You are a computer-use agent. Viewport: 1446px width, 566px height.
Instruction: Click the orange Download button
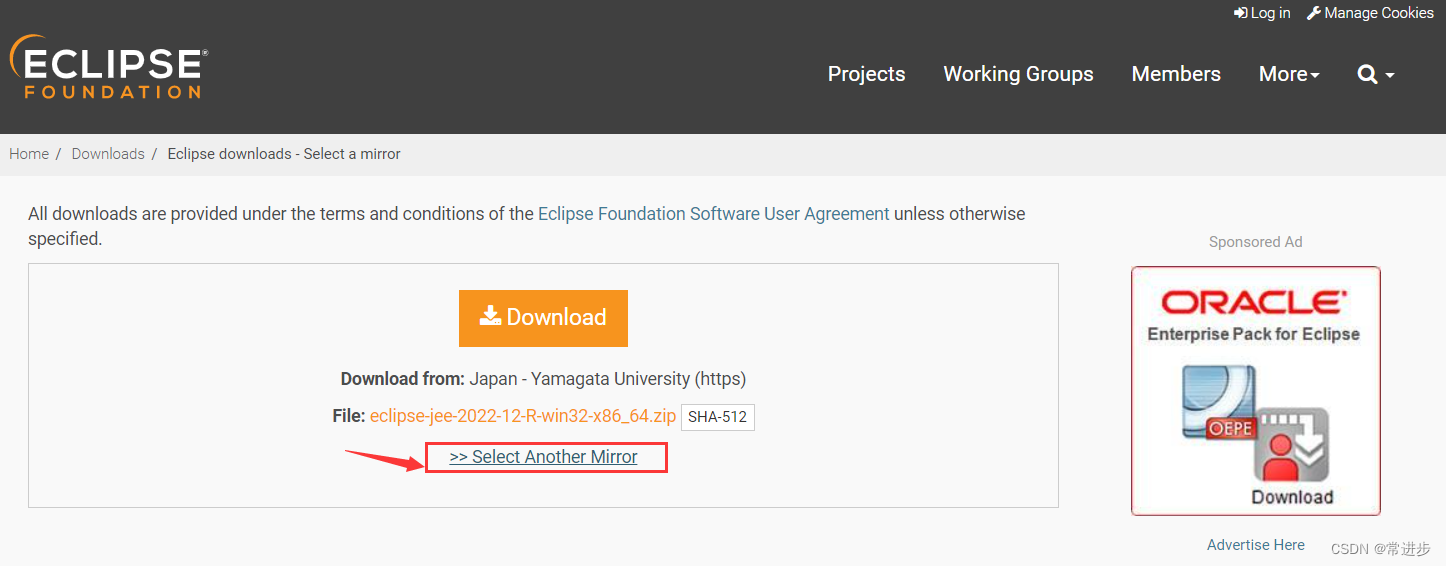point(543,318)
